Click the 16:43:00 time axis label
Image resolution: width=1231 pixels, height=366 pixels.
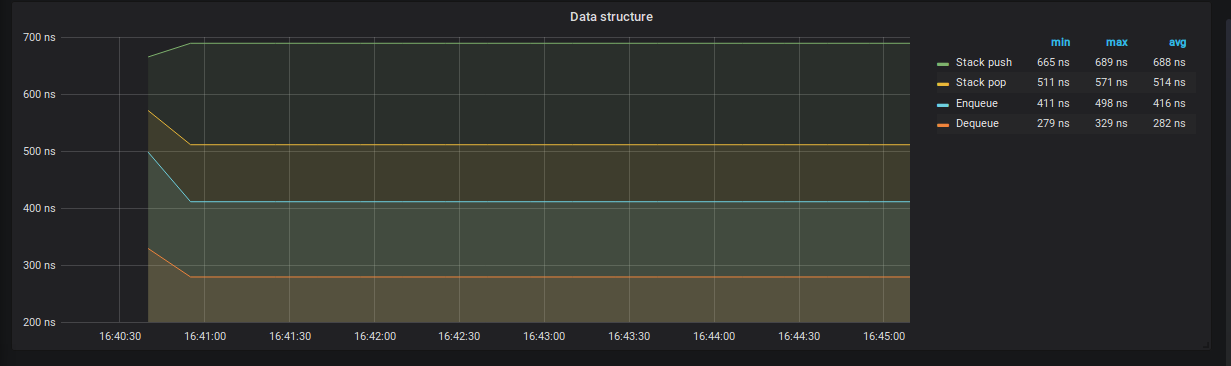coord(544,337)
